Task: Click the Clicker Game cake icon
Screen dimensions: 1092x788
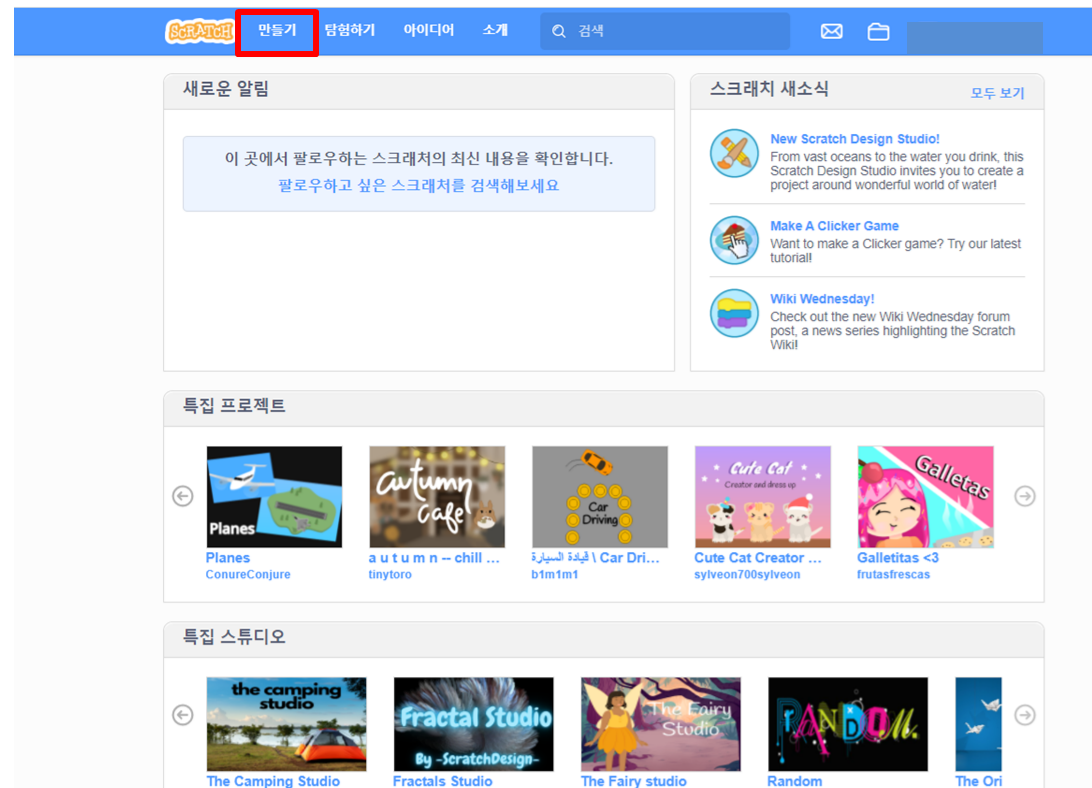Action: tap(734, 240)
